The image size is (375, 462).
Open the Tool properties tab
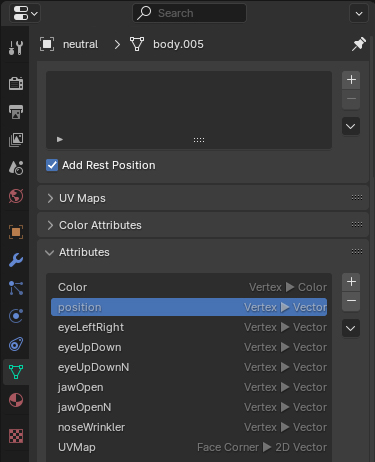(16, 48)
